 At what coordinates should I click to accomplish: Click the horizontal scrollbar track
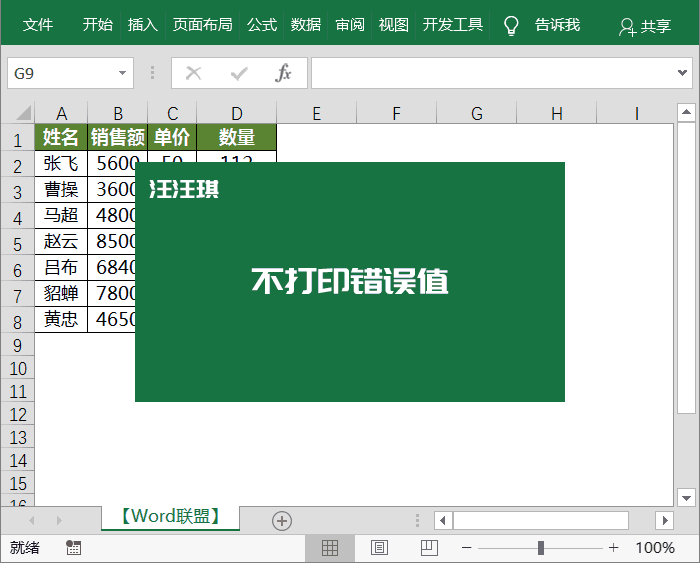(541, 521)
